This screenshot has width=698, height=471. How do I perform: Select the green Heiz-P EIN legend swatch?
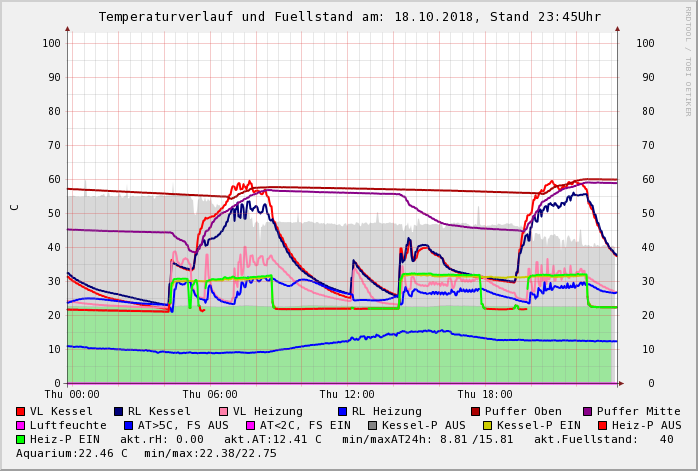click(x=21, y=439)
